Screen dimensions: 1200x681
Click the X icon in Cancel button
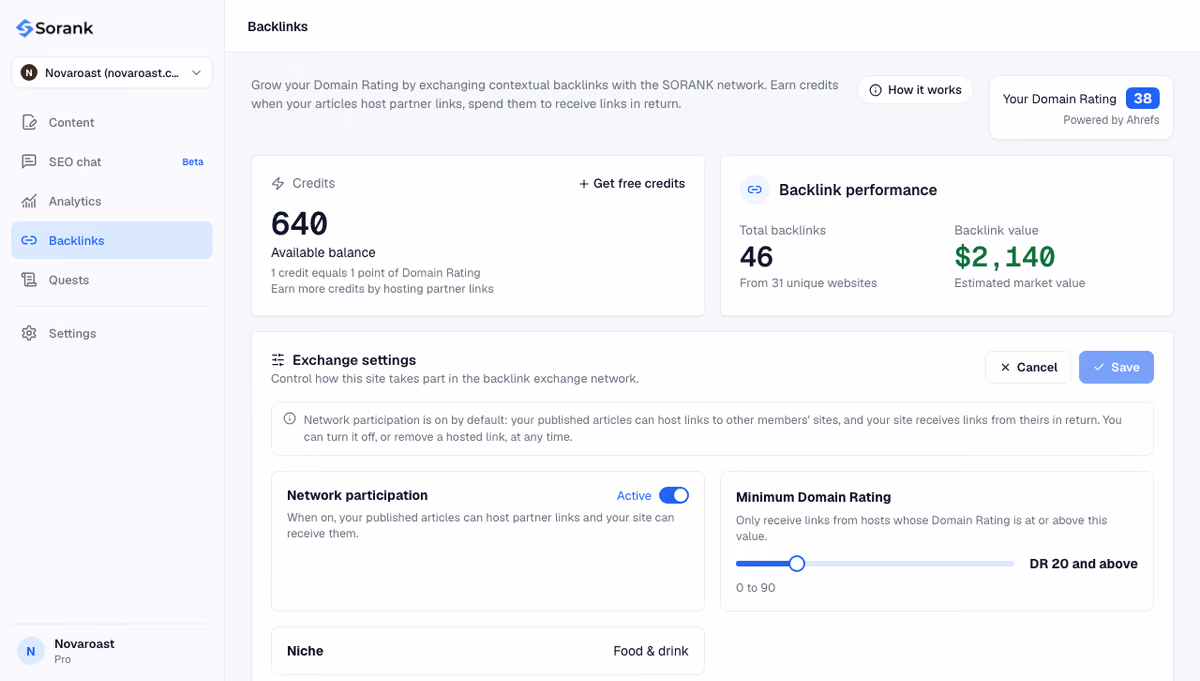(x=1005, y=368)
